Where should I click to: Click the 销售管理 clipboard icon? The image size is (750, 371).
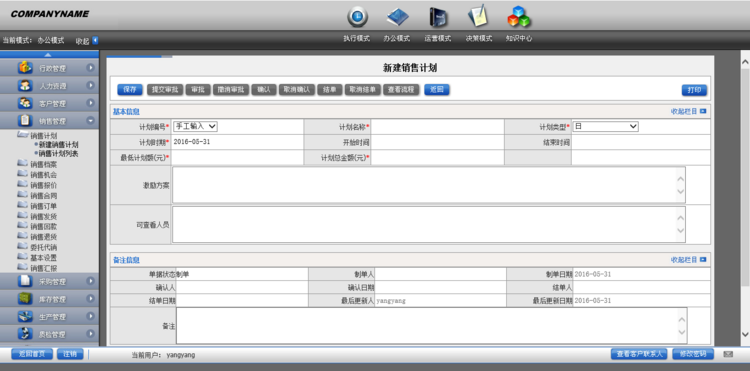pyautogui.click(x=25, y=120)
